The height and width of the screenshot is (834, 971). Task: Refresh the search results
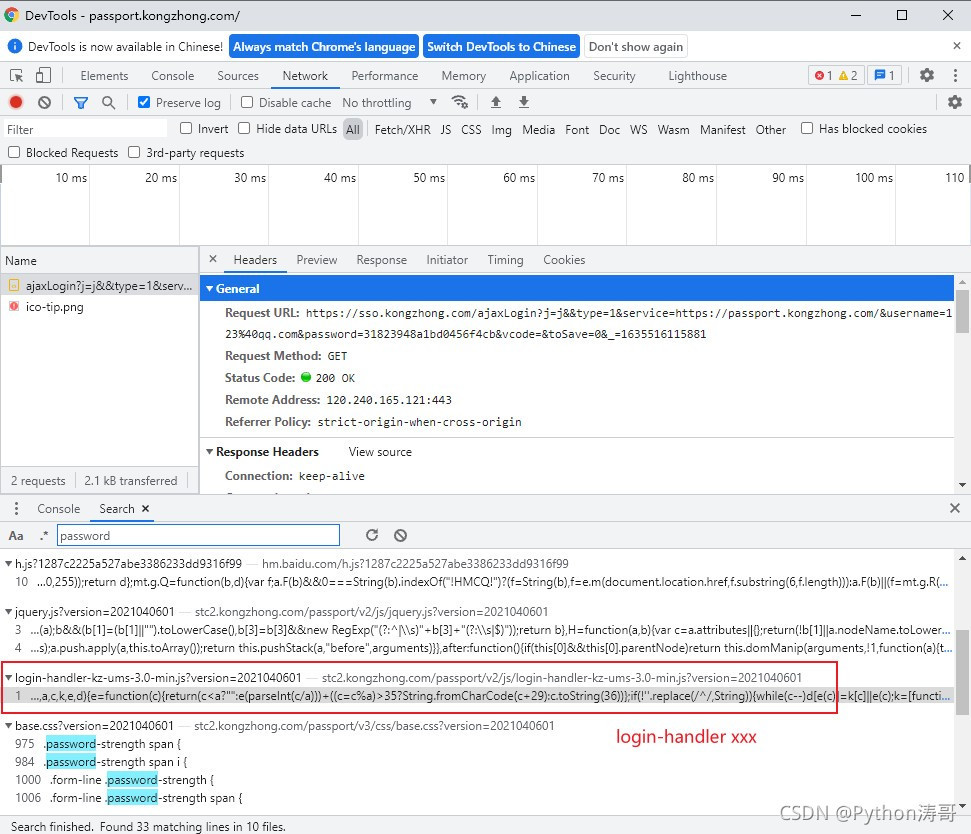pyautogui.click(x=372, y=535)
